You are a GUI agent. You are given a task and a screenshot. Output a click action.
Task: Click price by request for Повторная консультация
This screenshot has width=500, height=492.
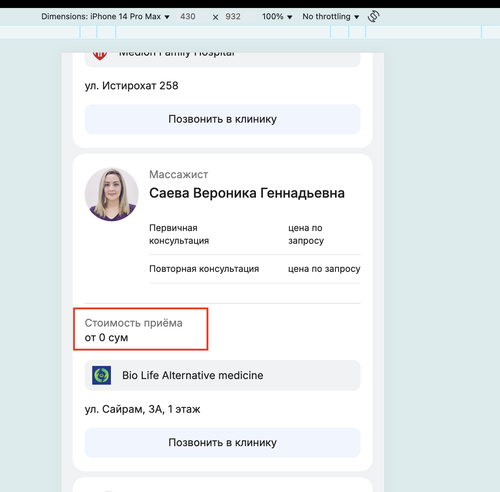tap(324, 269)
